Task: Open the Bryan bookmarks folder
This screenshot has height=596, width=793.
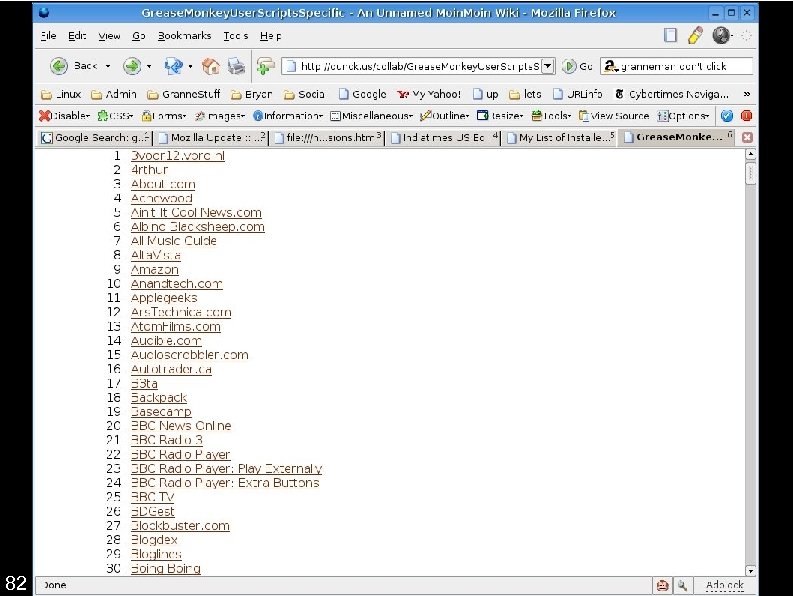Action: coord(251,94)
